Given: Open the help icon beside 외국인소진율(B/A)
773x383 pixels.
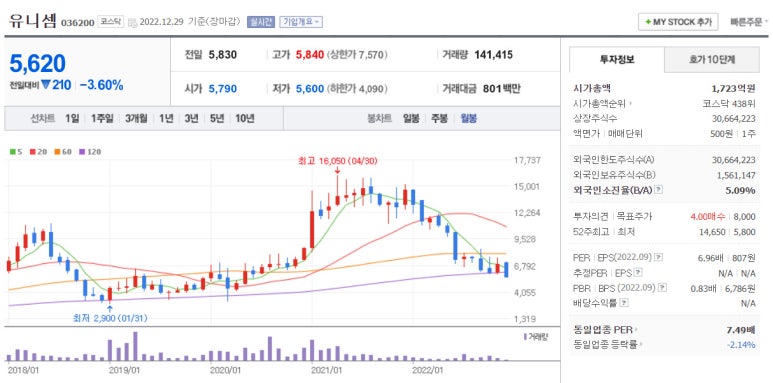Looking at the screenshot, I should point(659,190).
